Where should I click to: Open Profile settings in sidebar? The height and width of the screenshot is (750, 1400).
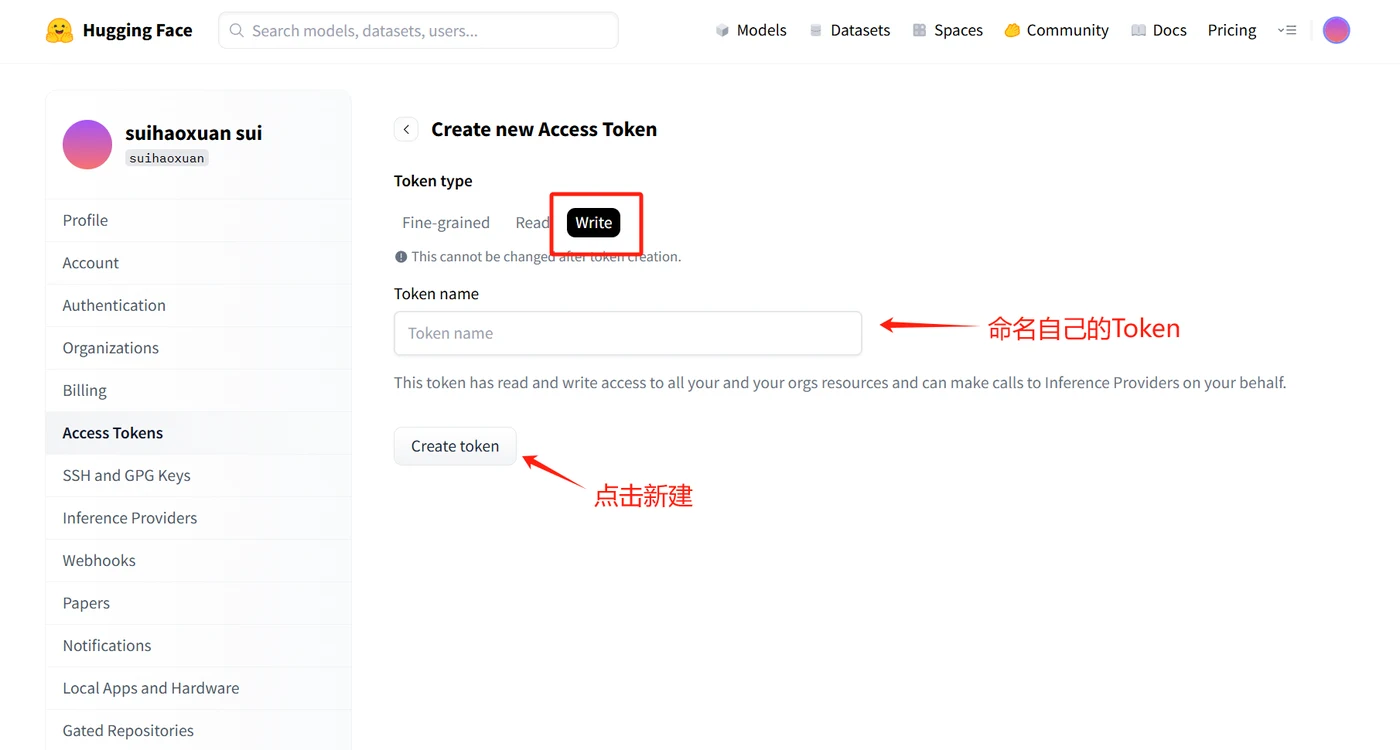point(199,220)
